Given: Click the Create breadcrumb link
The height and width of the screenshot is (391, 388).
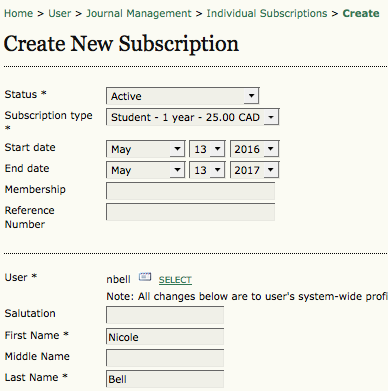Looking at the screenshot, I should [x=361, y=13].
